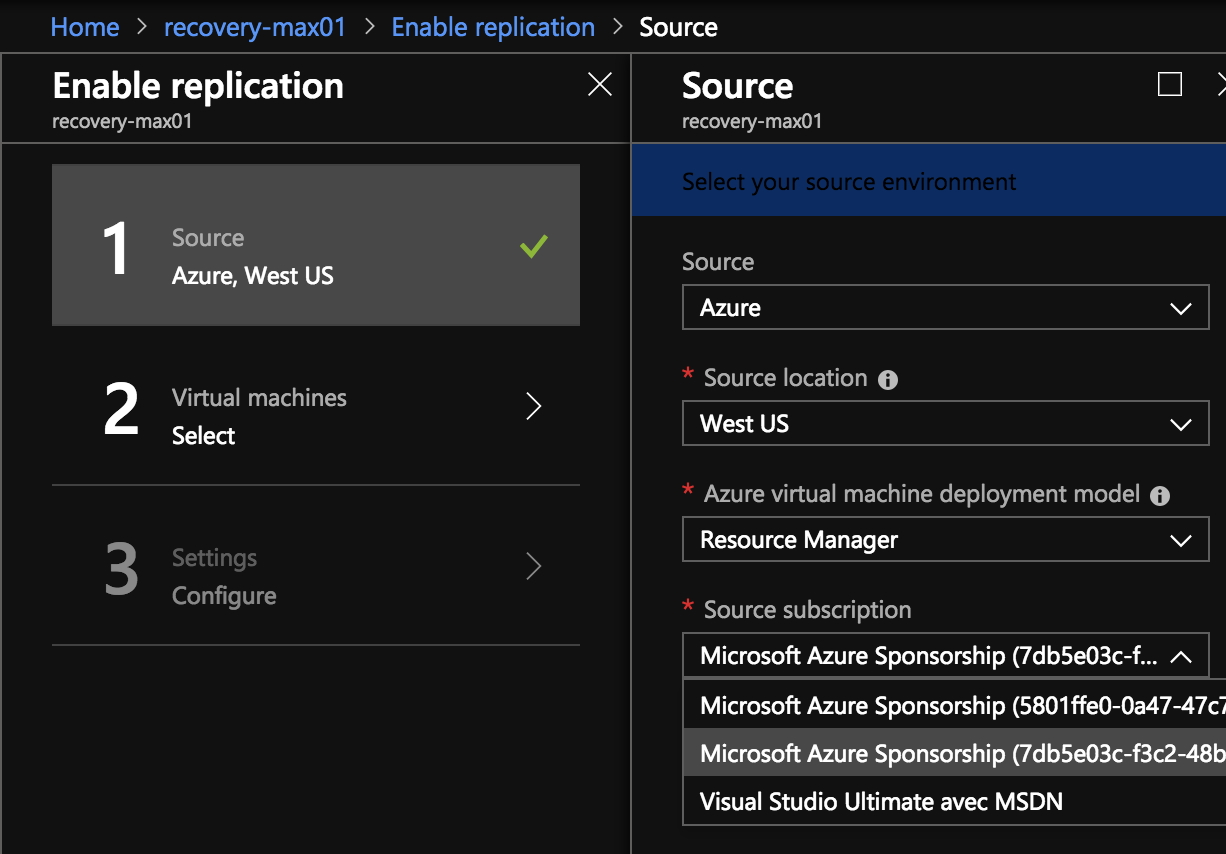Click recovery-max01 in the breadcrumb
Viewport: 1226px width, 854px height.
(x=254, y=27)
